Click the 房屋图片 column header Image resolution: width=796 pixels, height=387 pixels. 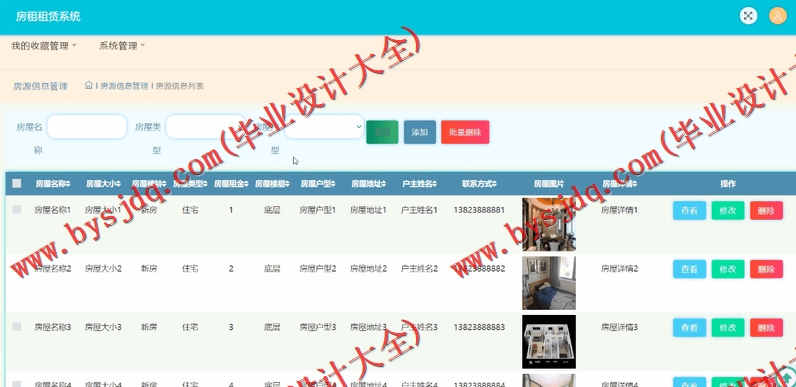point(549,184)
